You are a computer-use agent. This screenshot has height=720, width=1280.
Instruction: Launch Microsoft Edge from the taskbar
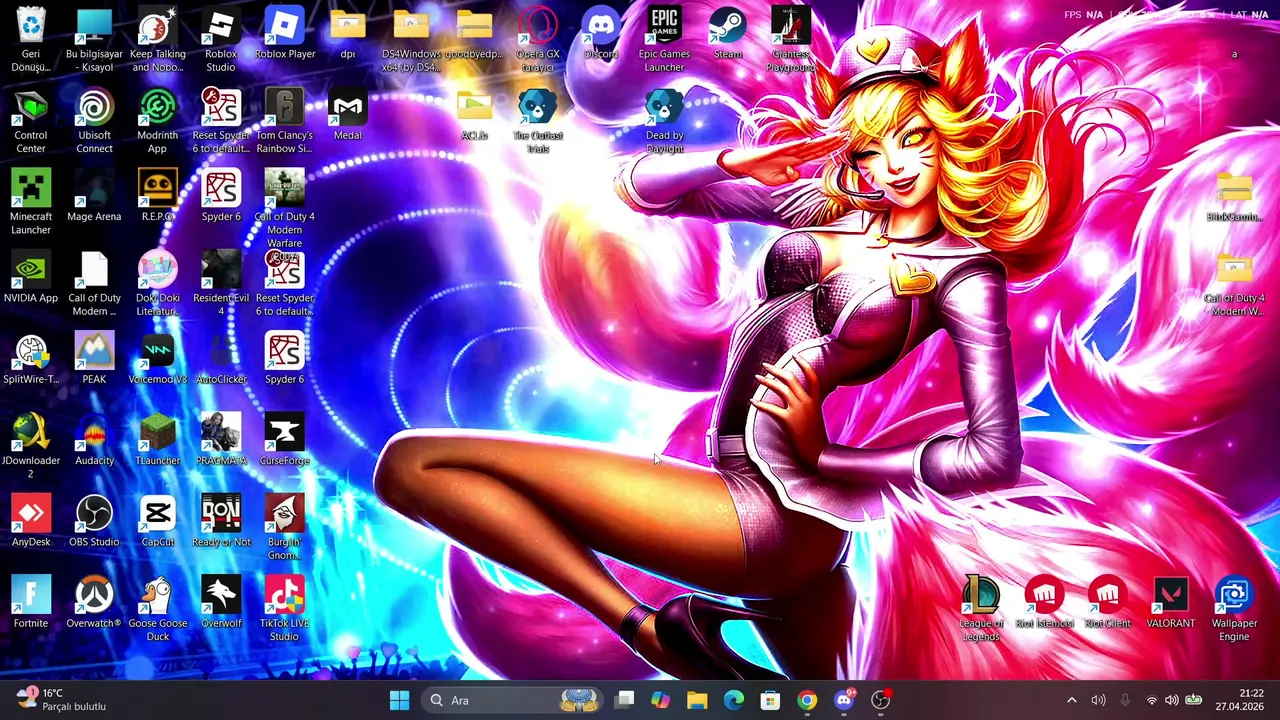point(734,700)
